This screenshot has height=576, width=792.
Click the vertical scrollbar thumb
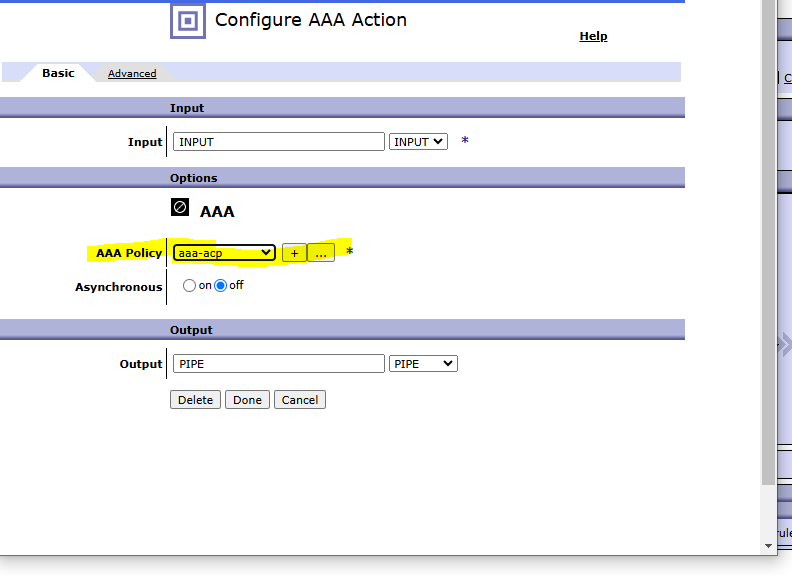(x=768, y=243)
